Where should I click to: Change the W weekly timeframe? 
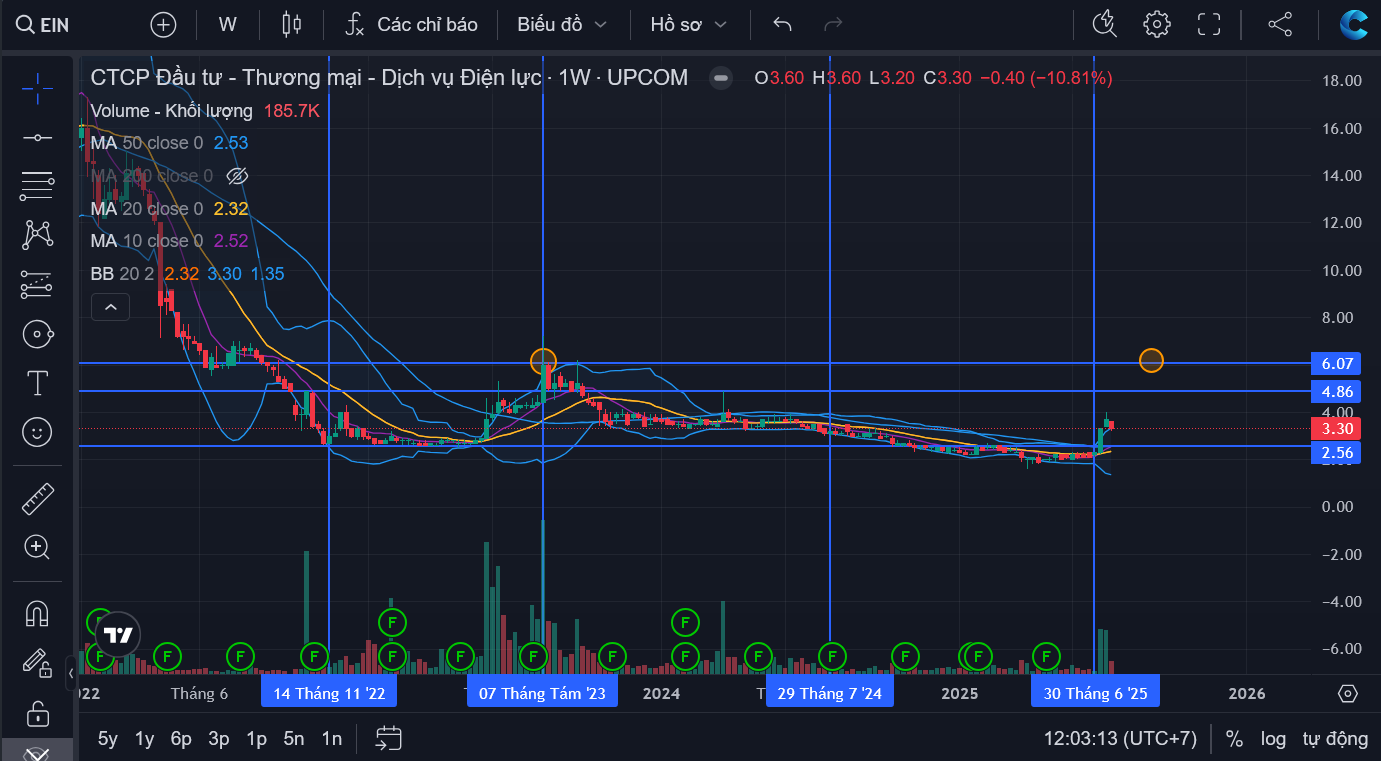click(228, 25)
